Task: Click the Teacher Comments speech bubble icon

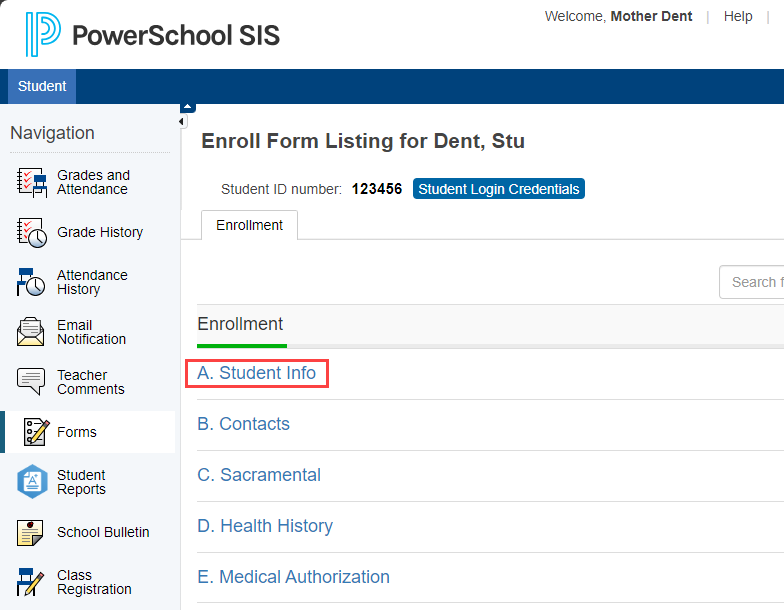Action: 32,382
